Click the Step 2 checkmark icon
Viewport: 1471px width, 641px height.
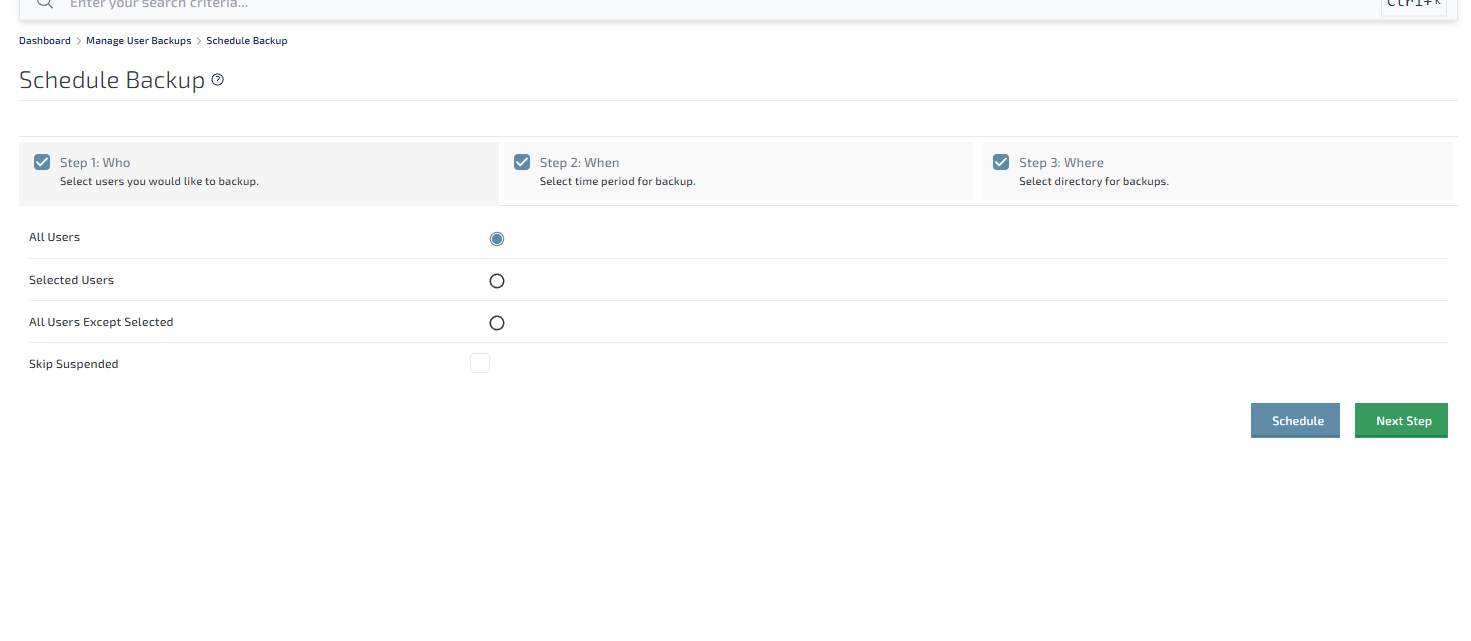[522, 162]
